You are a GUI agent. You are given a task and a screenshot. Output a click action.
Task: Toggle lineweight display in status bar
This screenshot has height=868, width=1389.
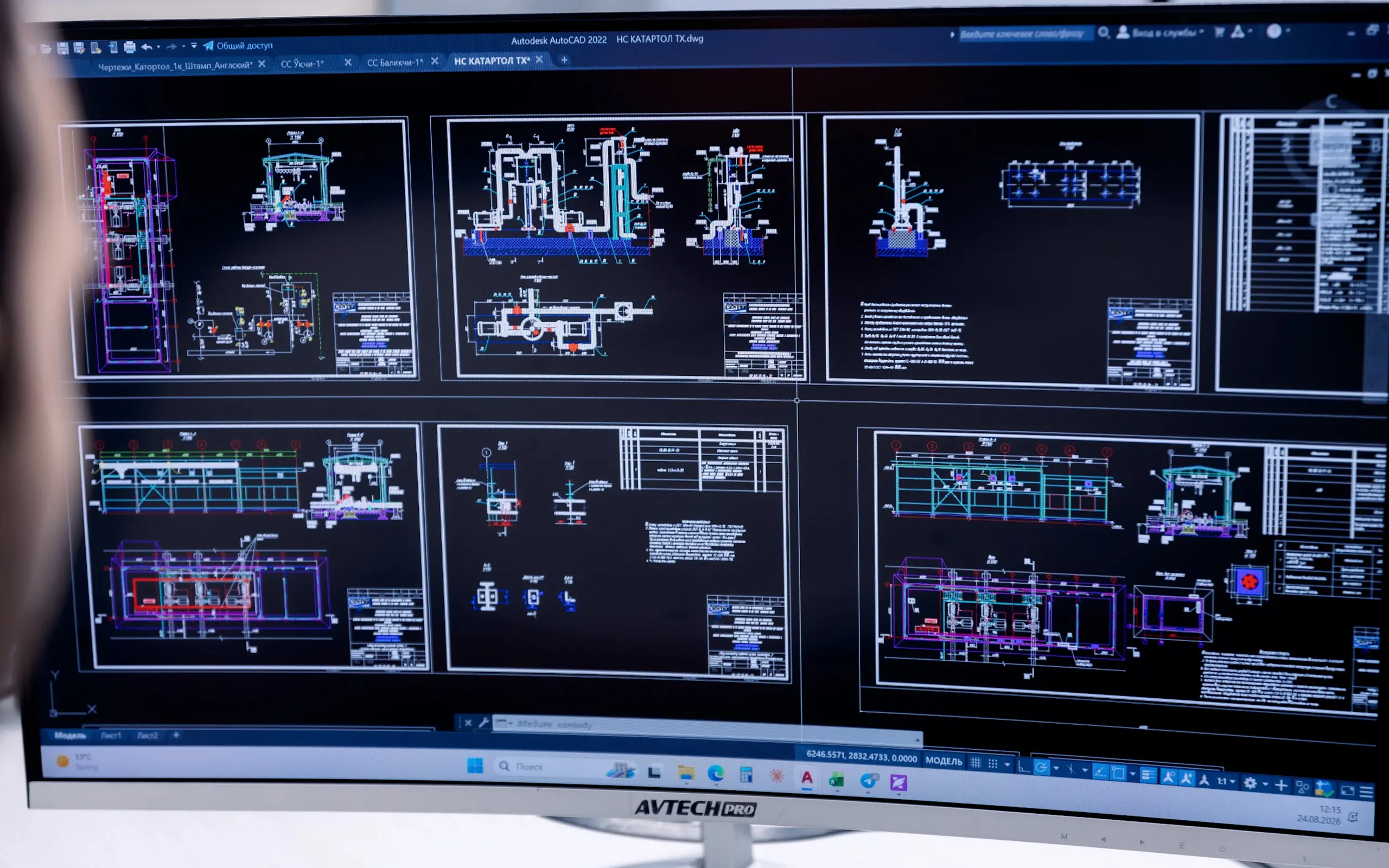tap(1148, 775)
